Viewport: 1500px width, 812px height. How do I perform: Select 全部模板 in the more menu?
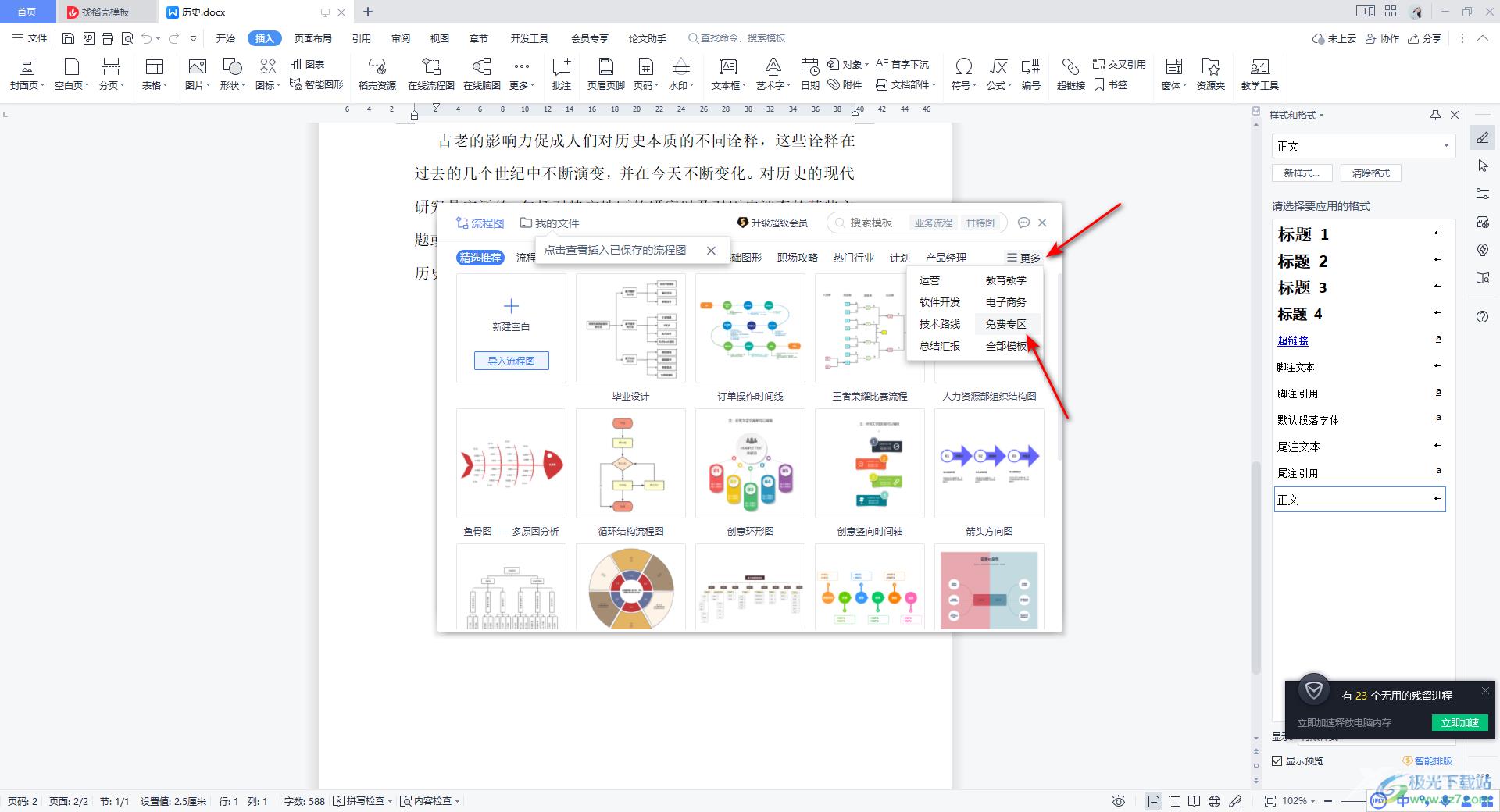point(1005,346)
